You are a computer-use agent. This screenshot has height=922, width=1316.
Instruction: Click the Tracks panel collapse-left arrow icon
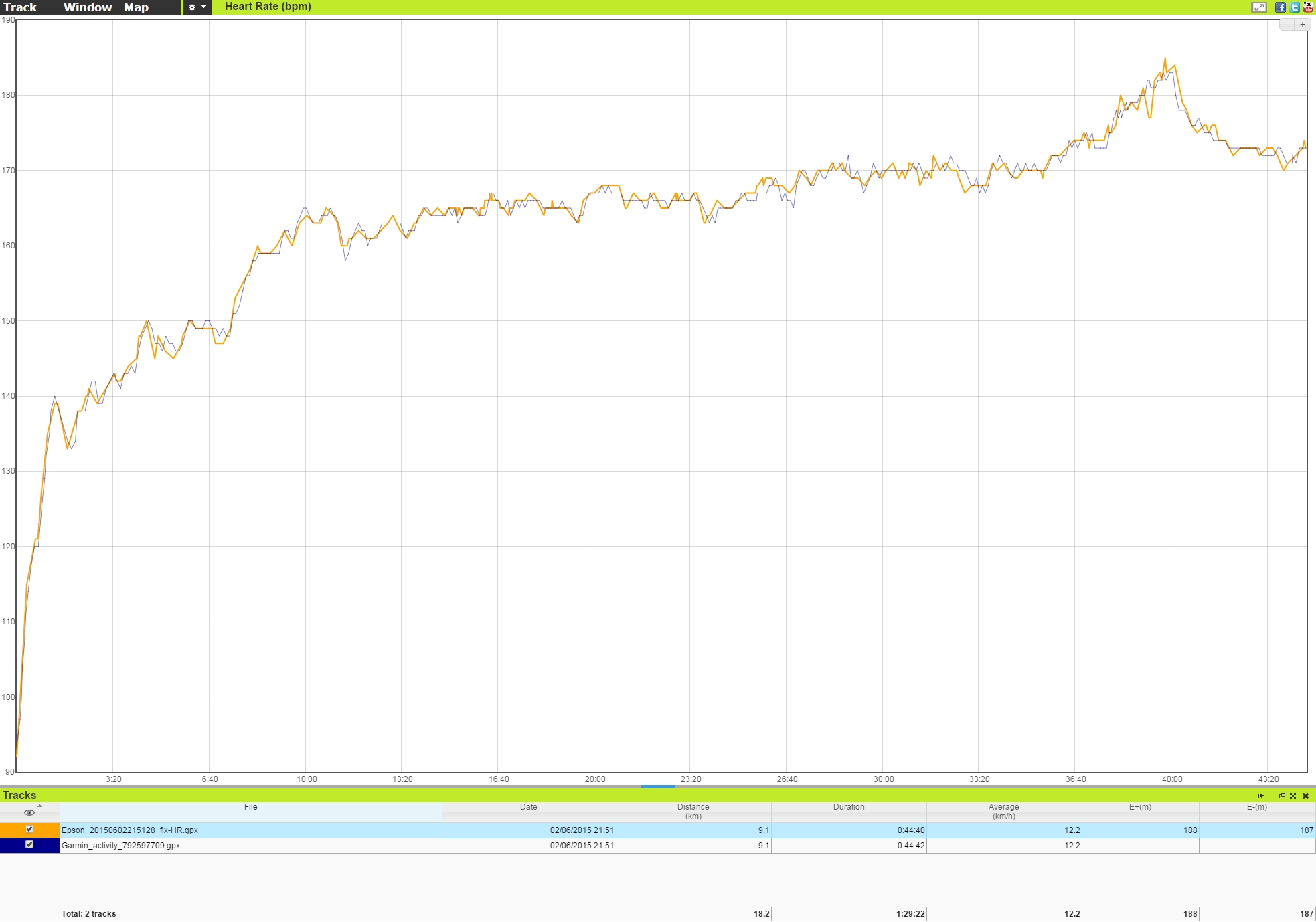pyautogui.click(x=1261, y=796)
